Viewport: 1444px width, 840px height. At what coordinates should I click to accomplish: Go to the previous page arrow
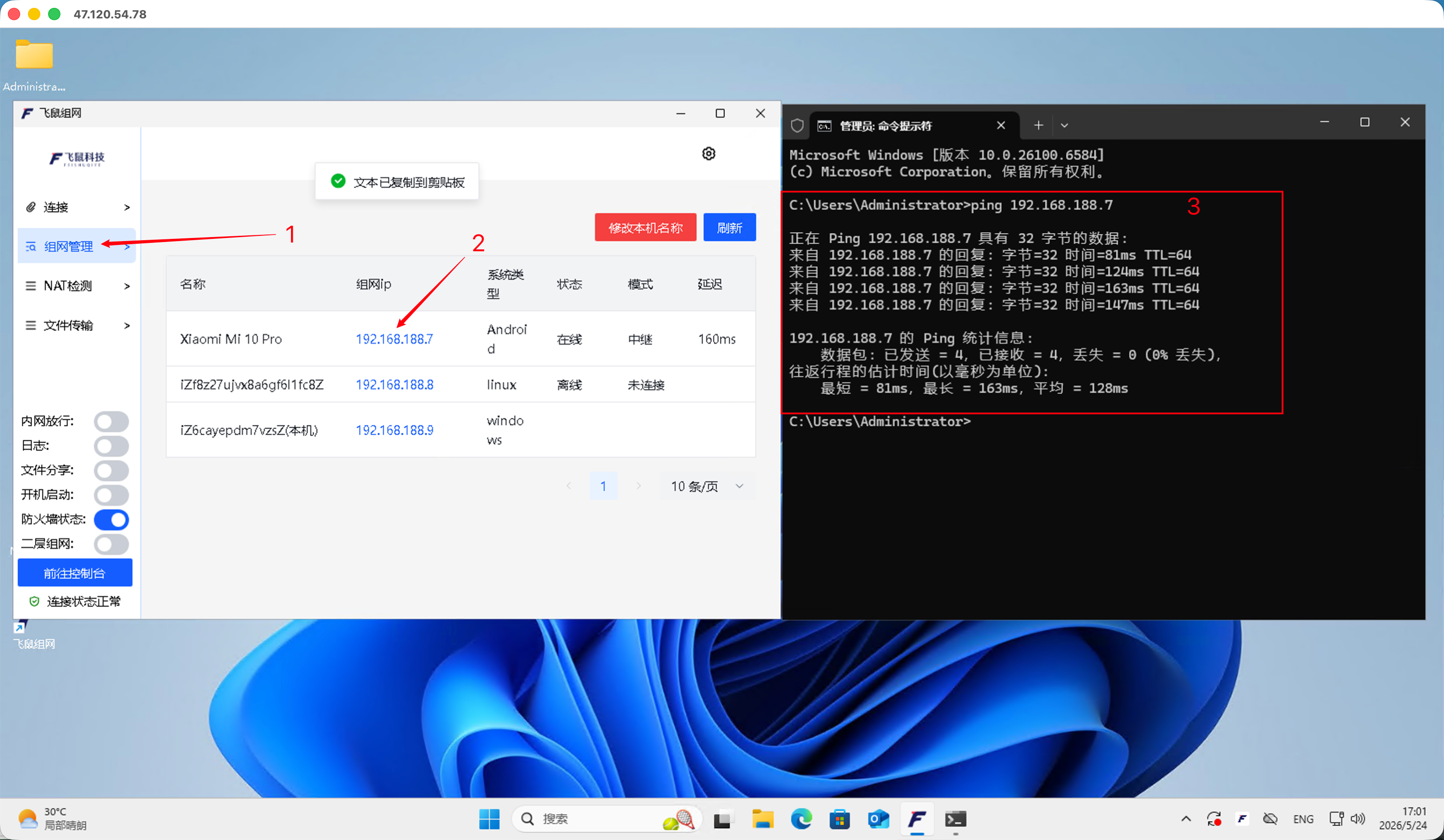[568, 486]
